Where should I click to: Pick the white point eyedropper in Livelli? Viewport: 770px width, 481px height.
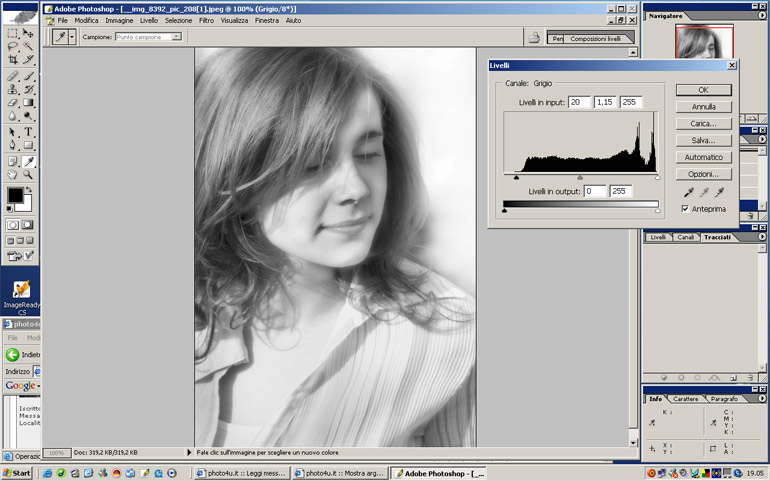coord(719,192)
